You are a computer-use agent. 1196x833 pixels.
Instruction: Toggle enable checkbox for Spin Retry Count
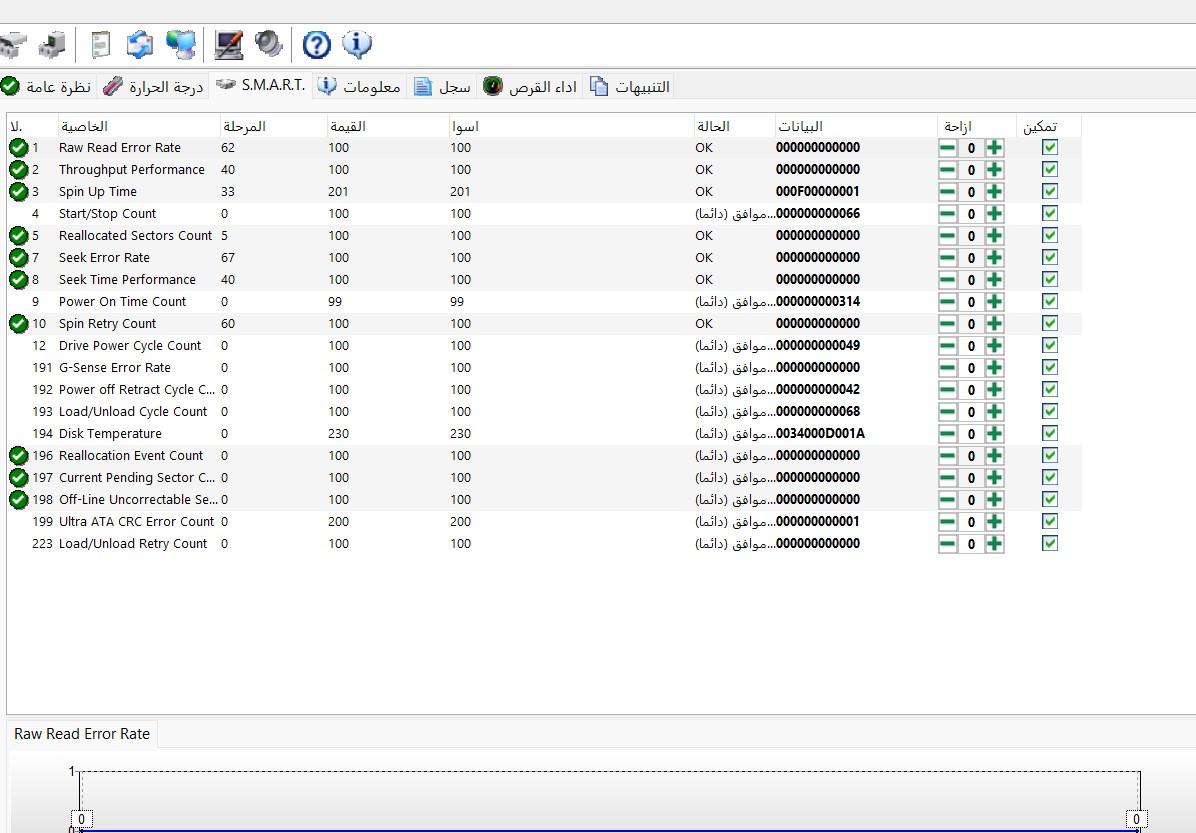pos(1050,323)
